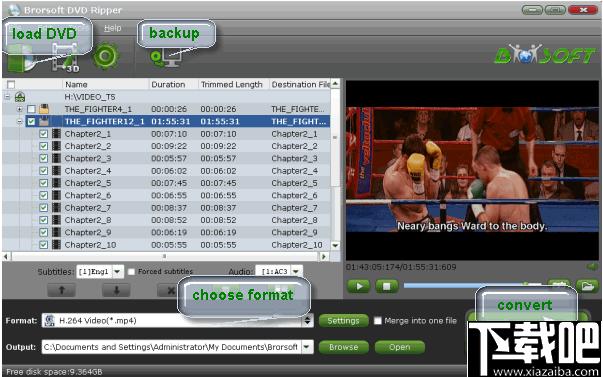Screen dimensions: 603x377
Task: Uncheck the Chapter2_4 checkbox
Action: click(x=43, y=171)
